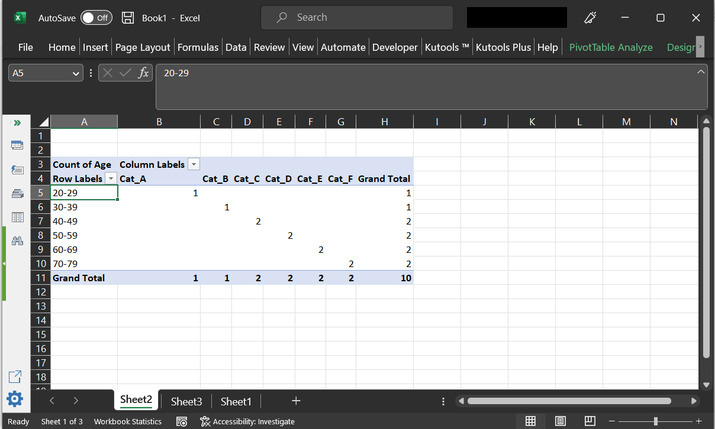Click the add new sheet plus icon
This screenshot has height=429, width=715.
click(x=295, y=401)
